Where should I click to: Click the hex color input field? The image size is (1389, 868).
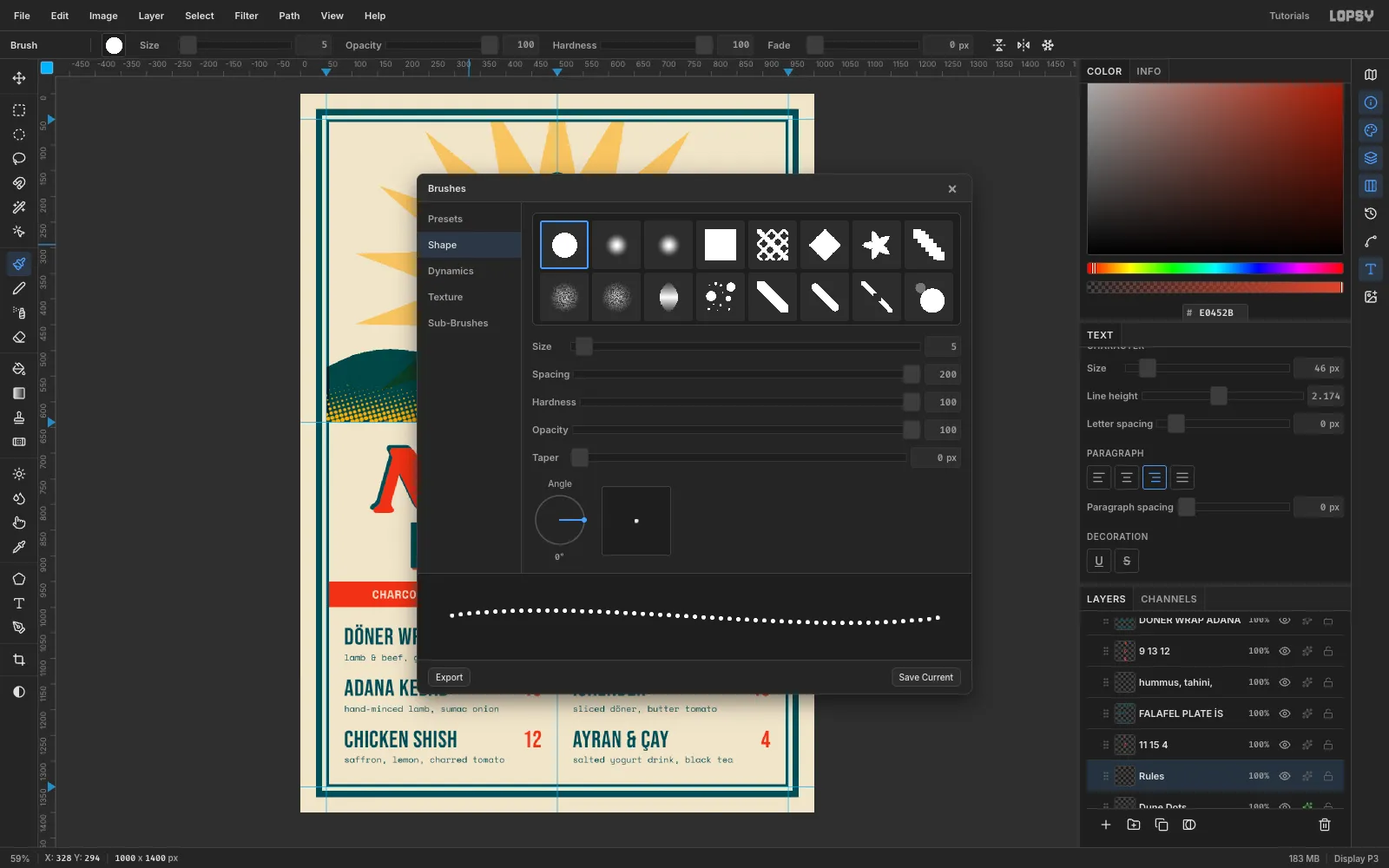click(x=1215, y=312)
